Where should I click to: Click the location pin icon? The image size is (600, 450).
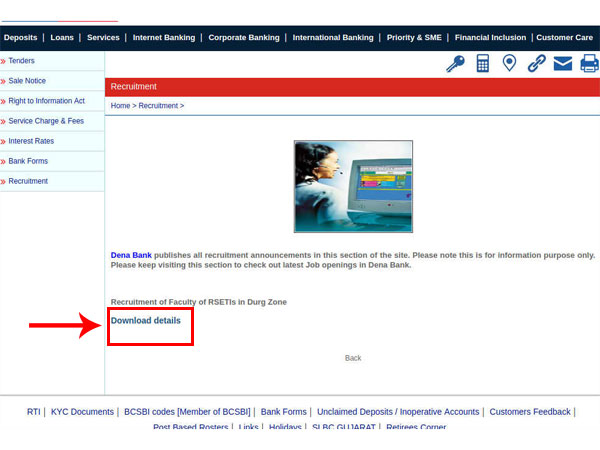click(509, 63)
